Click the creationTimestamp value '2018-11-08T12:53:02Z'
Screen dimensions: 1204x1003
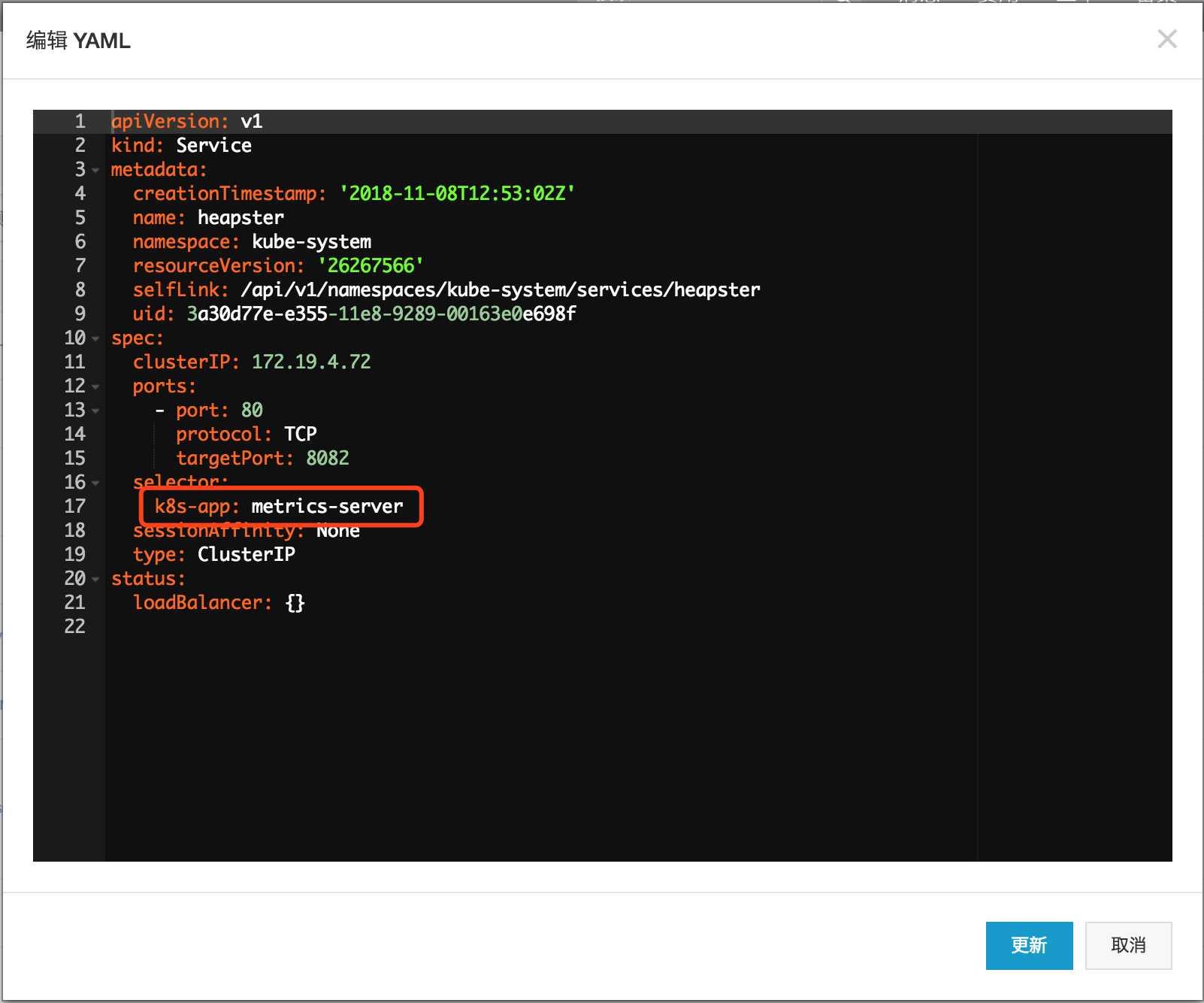coord(457,193)
